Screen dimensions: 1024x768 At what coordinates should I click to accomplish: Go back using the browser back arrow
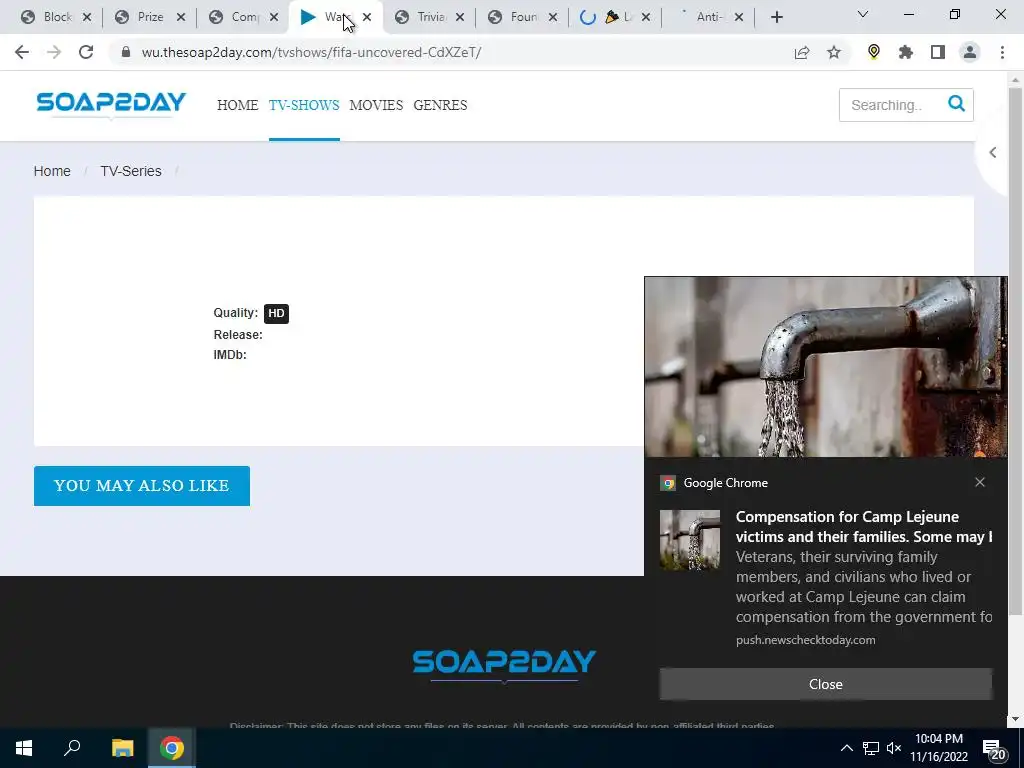tap(22, 52)
